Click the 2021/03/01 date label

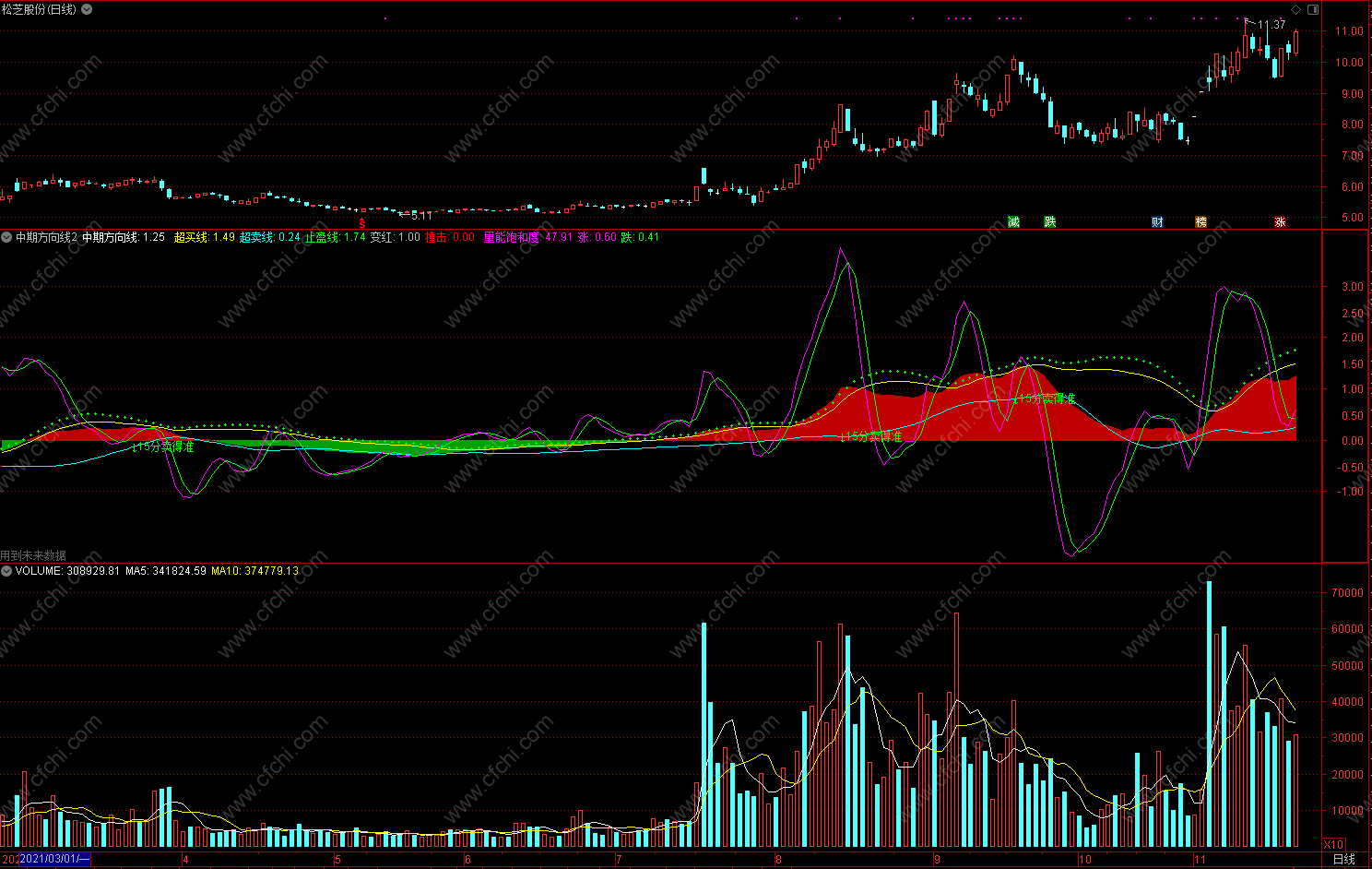55,860
